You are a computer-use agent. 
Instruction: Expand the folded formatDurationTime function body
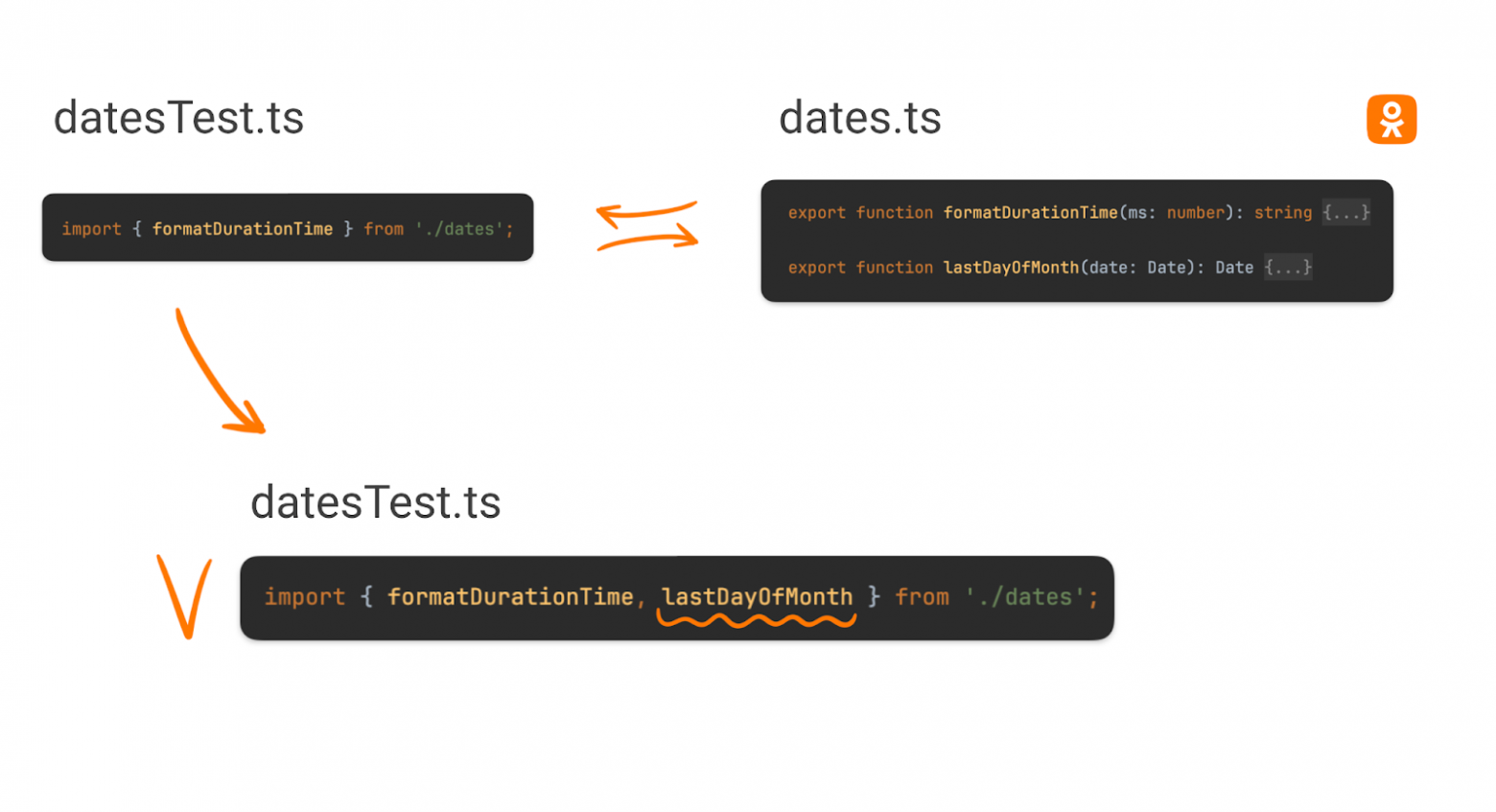pyautogui.click(x=1345, y=213)
